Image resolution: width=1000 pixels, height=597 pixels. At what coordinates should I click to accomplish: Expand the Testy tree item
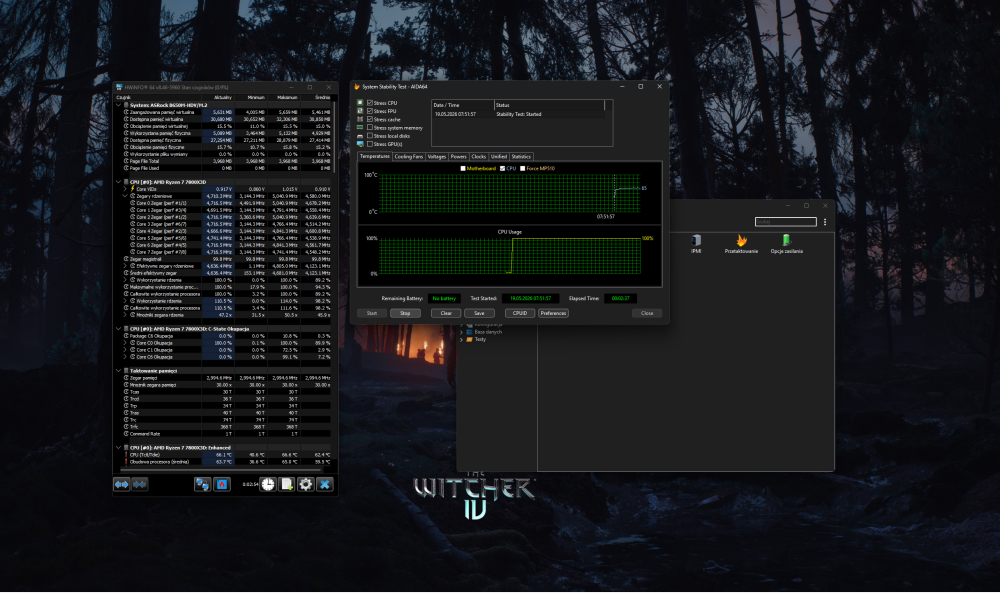[x=462, y=340]
